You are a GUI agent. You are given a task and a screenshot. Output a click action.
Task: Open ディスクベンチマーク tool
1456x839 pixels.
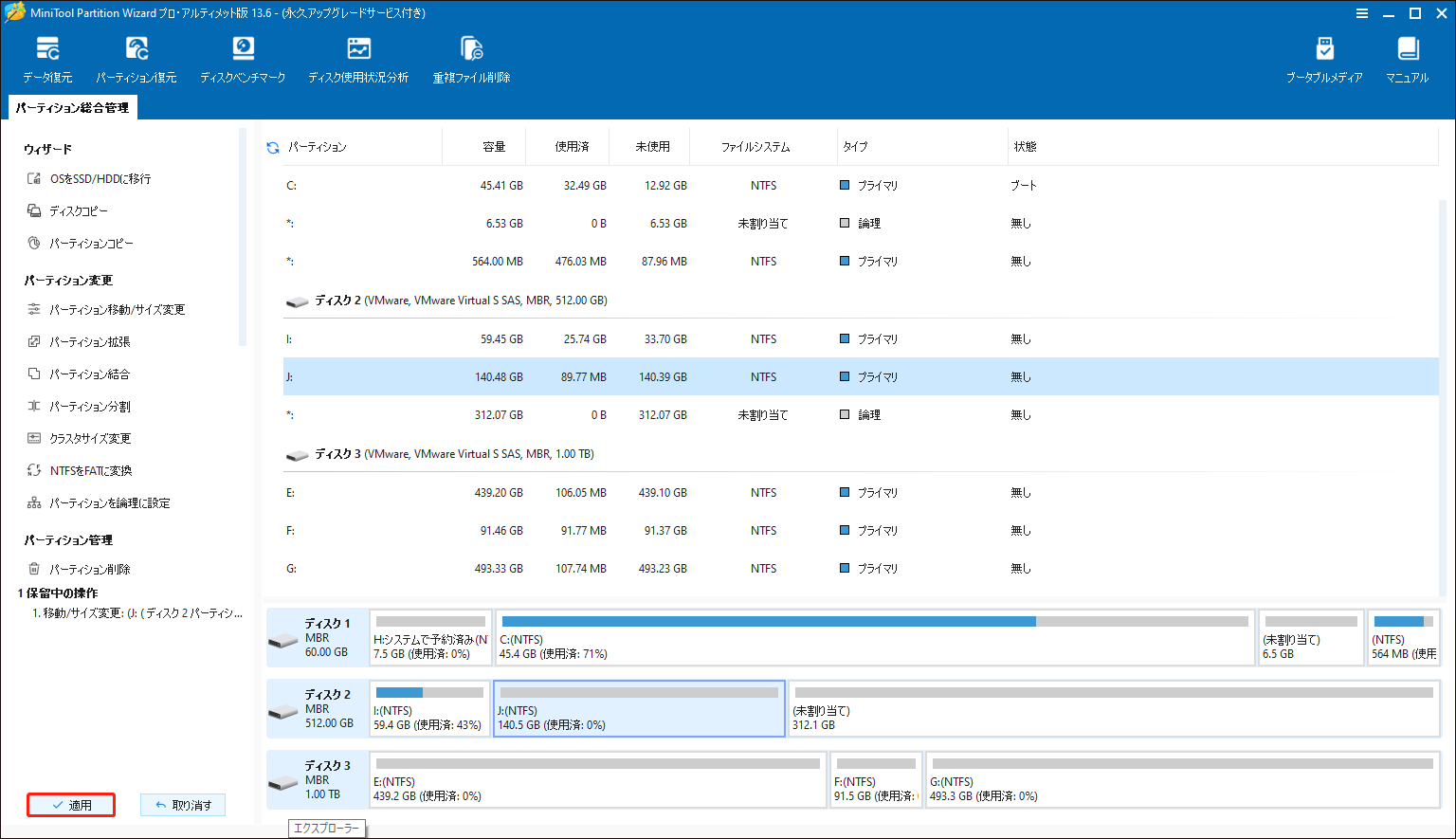click(x=243, y=60)
